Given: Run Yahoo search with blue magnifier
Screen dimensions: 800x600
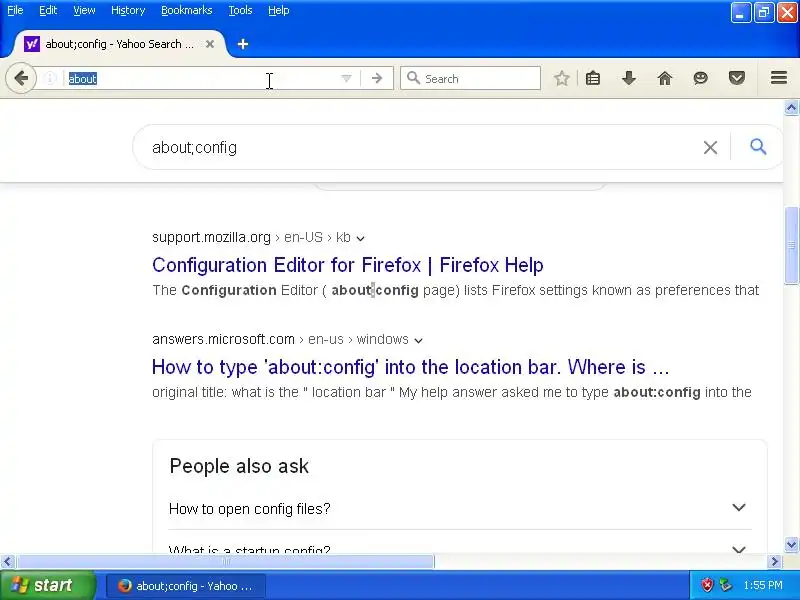Looking at the screenshot, I should coord(758,147).
